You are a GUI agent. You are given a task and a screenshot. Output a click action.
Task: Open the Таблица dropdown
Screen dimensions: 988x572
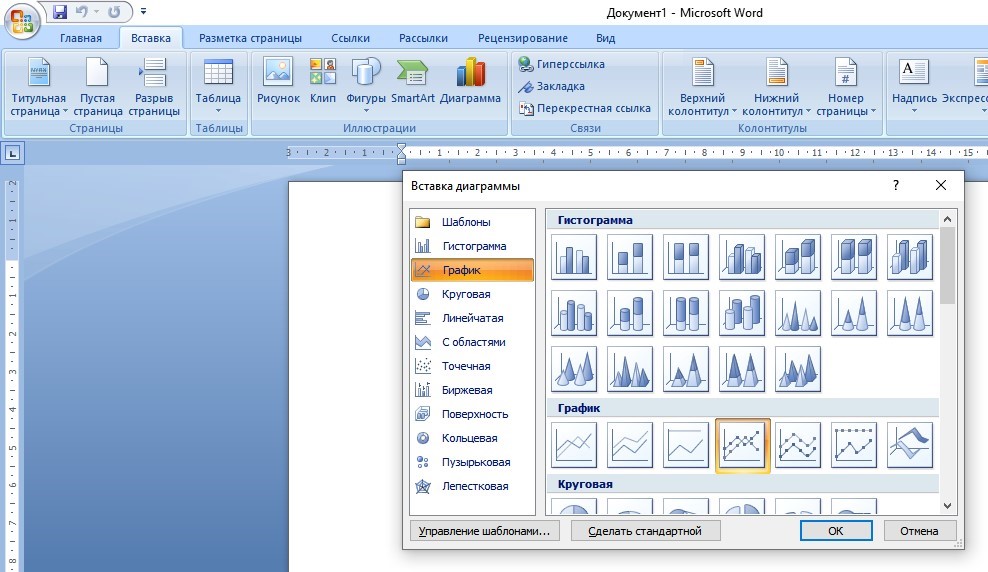click(218, 87)
